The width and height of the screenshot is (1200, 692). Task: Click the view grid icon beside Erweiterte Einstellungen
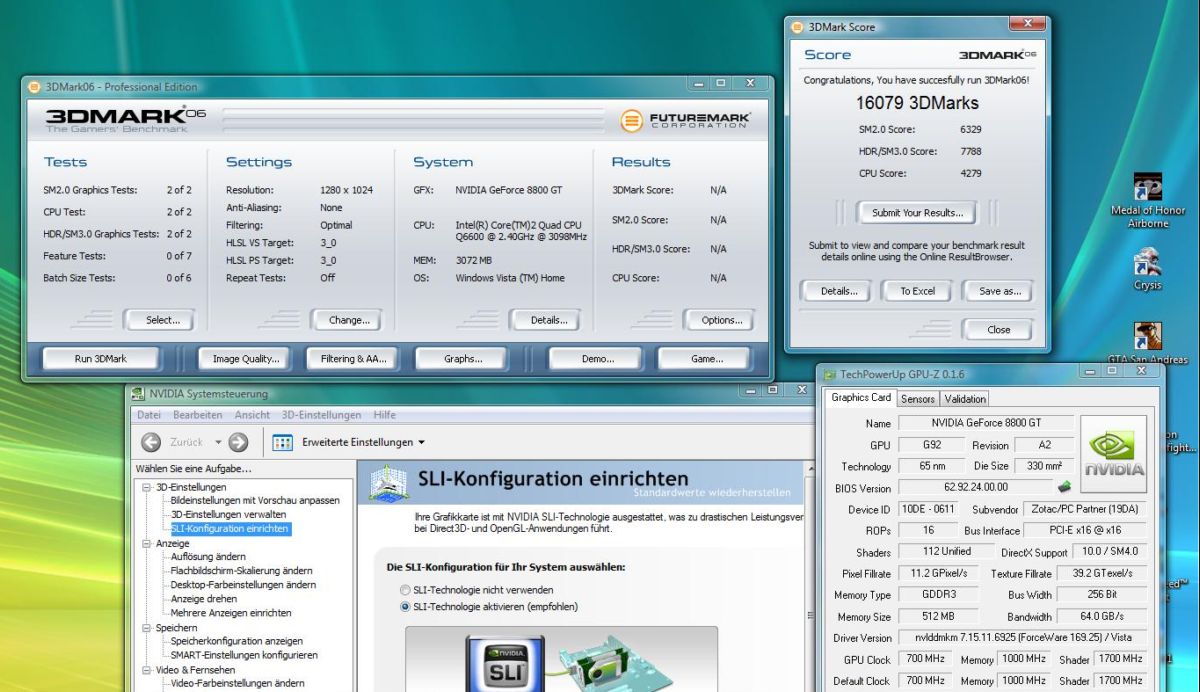pyautogui.click(x=282, y=442)
